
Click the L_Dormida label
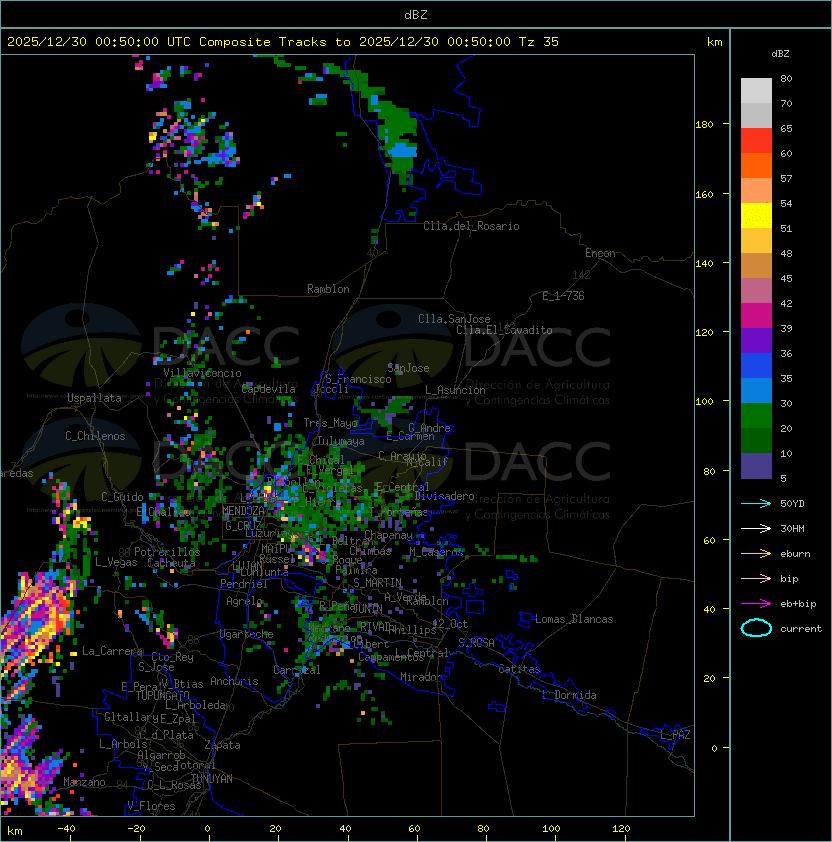click(569, 695)
